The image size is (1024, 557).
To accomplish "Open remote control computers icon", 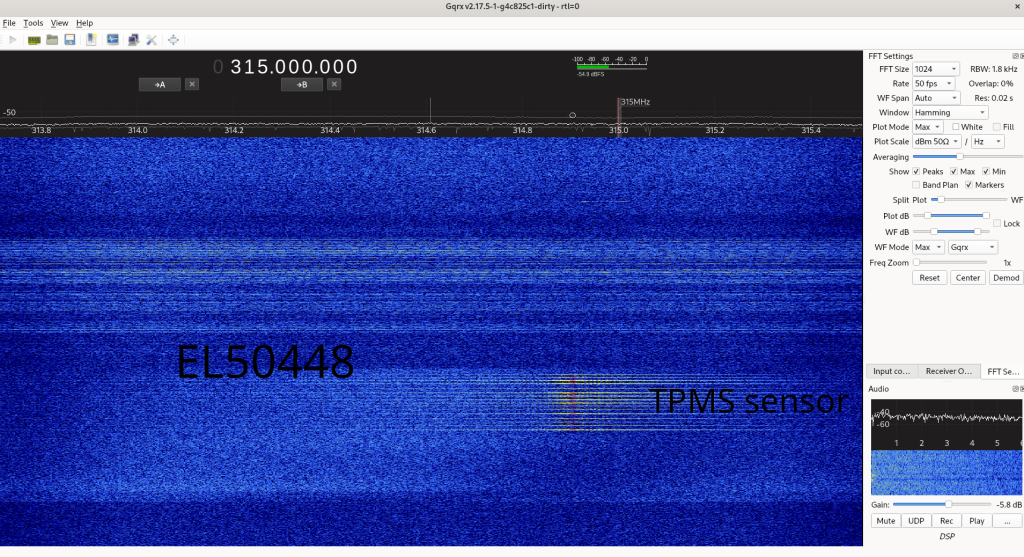I will [x=133, y=40].
